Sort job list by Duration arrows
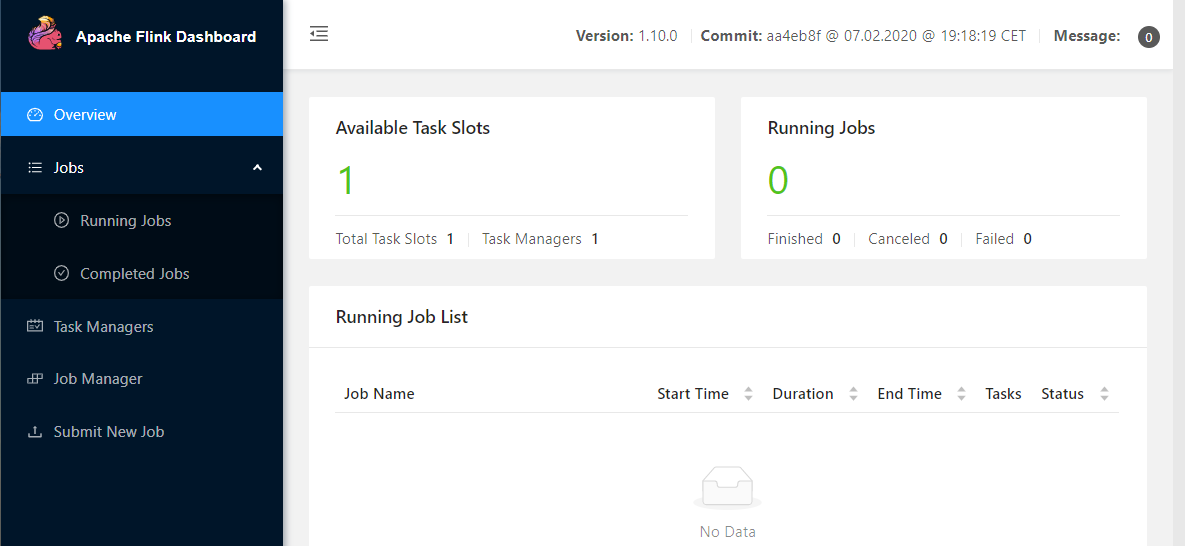 tap(853, 394)
